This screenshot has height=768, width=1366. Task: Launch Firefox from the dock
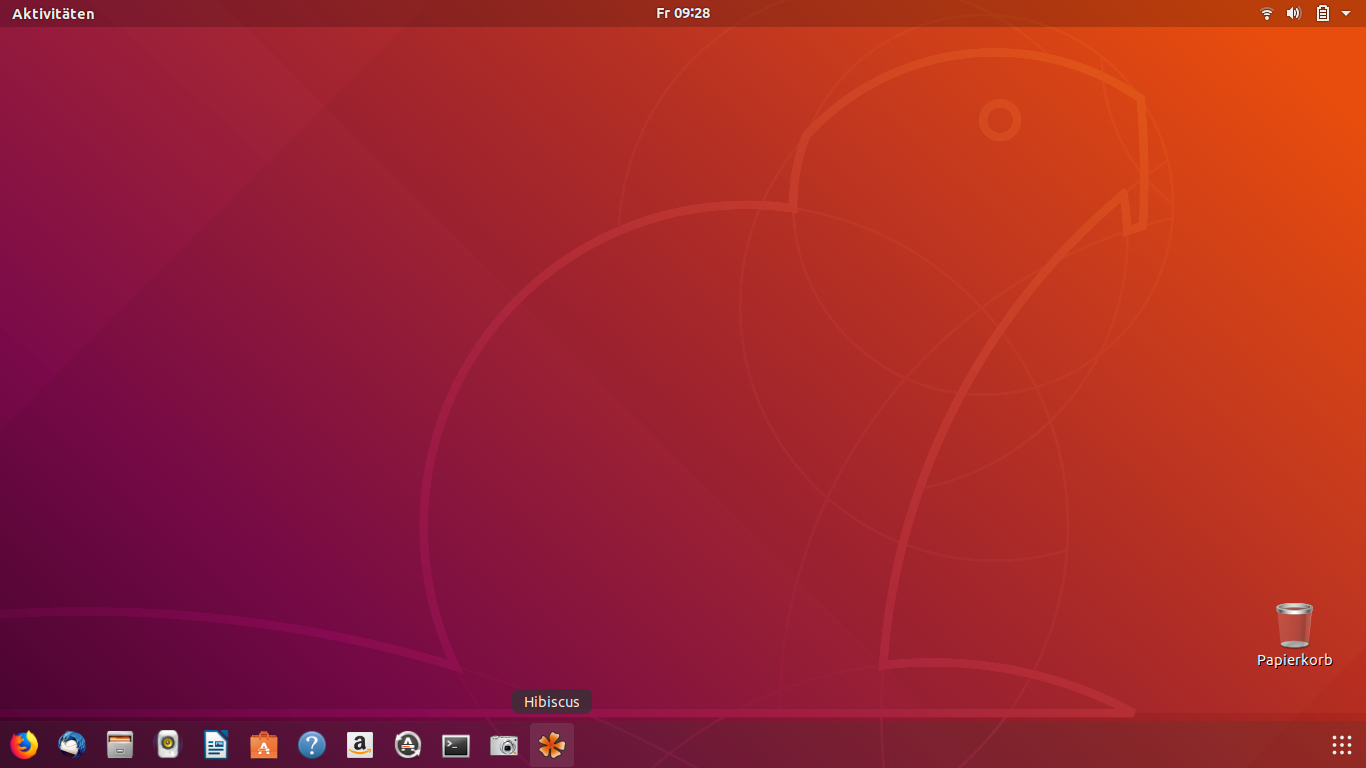click(24, 745)
